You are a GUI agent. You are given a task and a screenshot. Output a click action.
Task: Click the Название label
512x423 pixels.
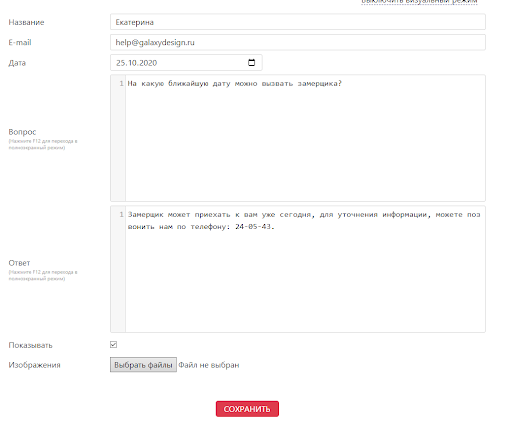[26, 22]
